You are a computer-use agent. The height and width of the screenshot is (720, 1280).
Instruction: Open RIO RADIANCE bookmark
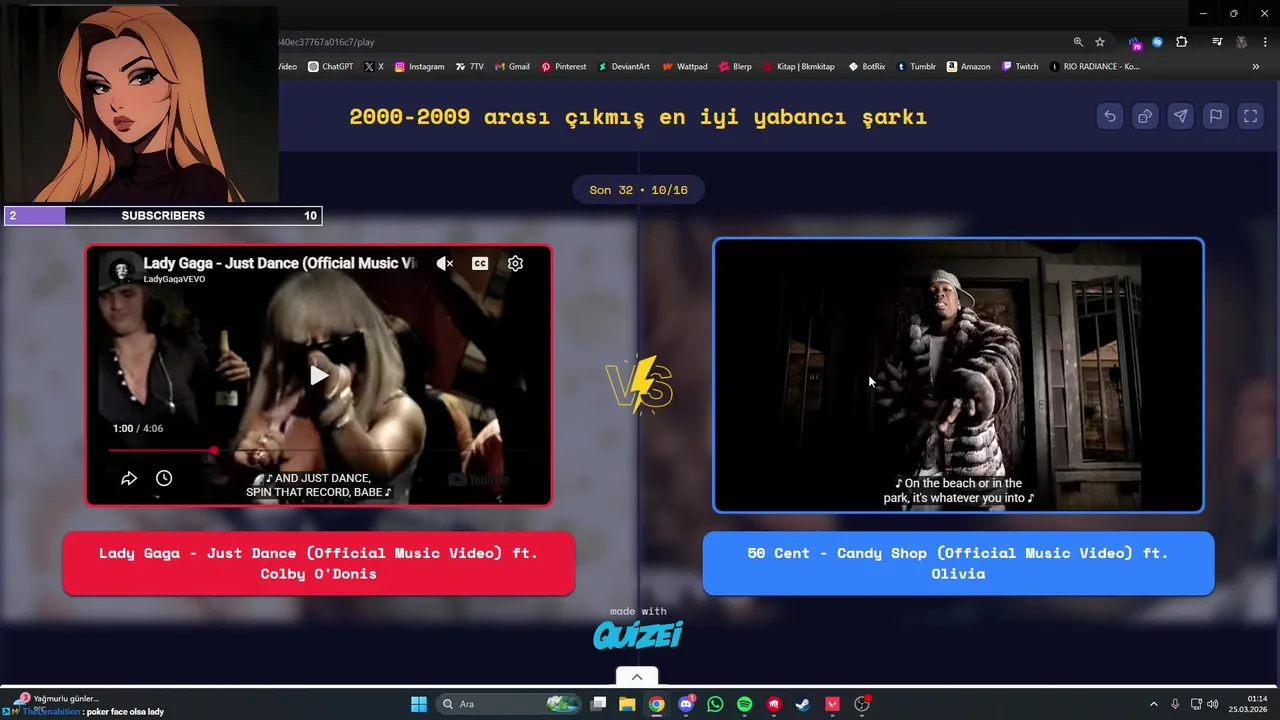coord(1094,67)
